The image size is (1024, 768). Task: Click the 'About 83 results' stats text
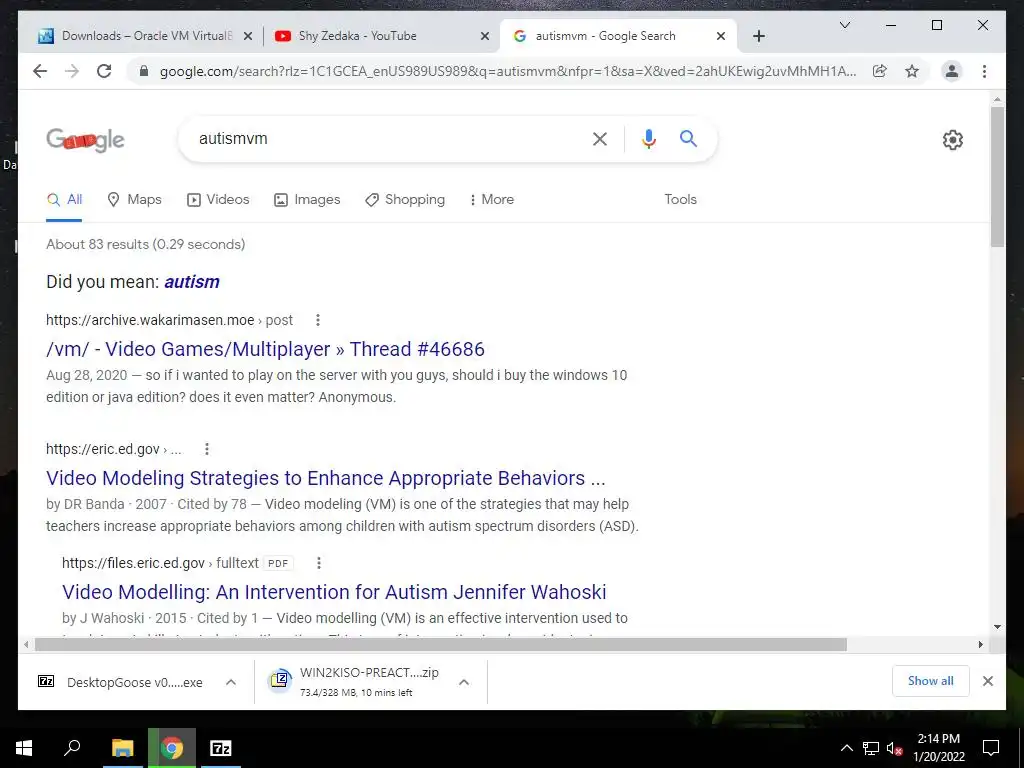tap(146, 244)
